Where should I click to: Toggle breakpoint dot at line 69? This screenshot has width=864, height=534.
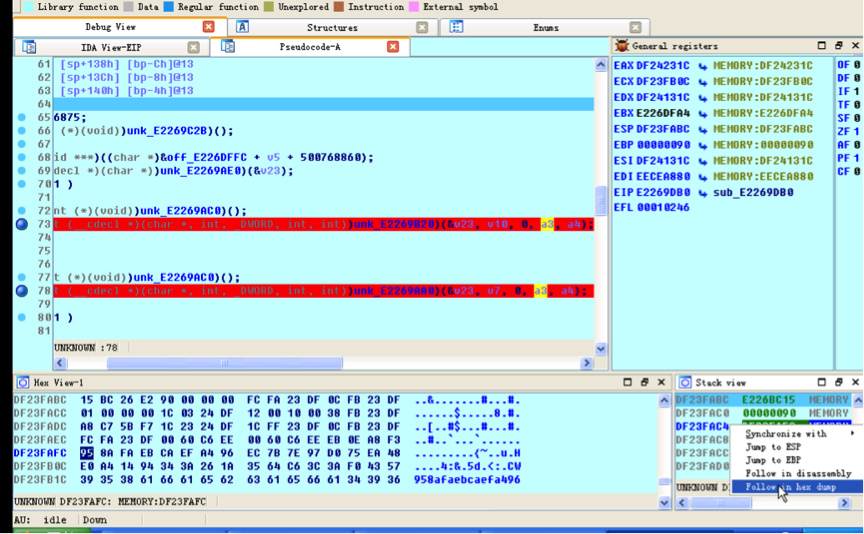[21, 170]
